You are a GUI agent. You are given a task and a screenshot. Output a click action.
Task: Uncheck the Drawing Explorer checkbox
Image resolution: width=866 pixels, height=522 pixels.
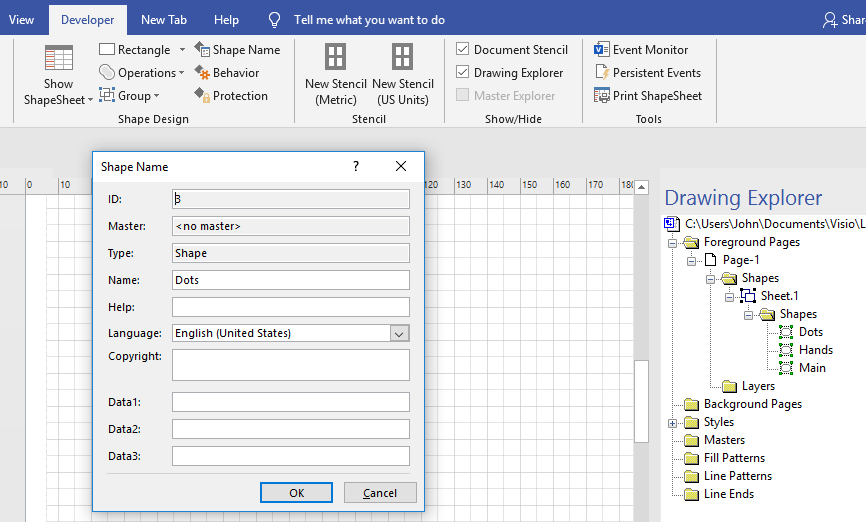(463, 73)
